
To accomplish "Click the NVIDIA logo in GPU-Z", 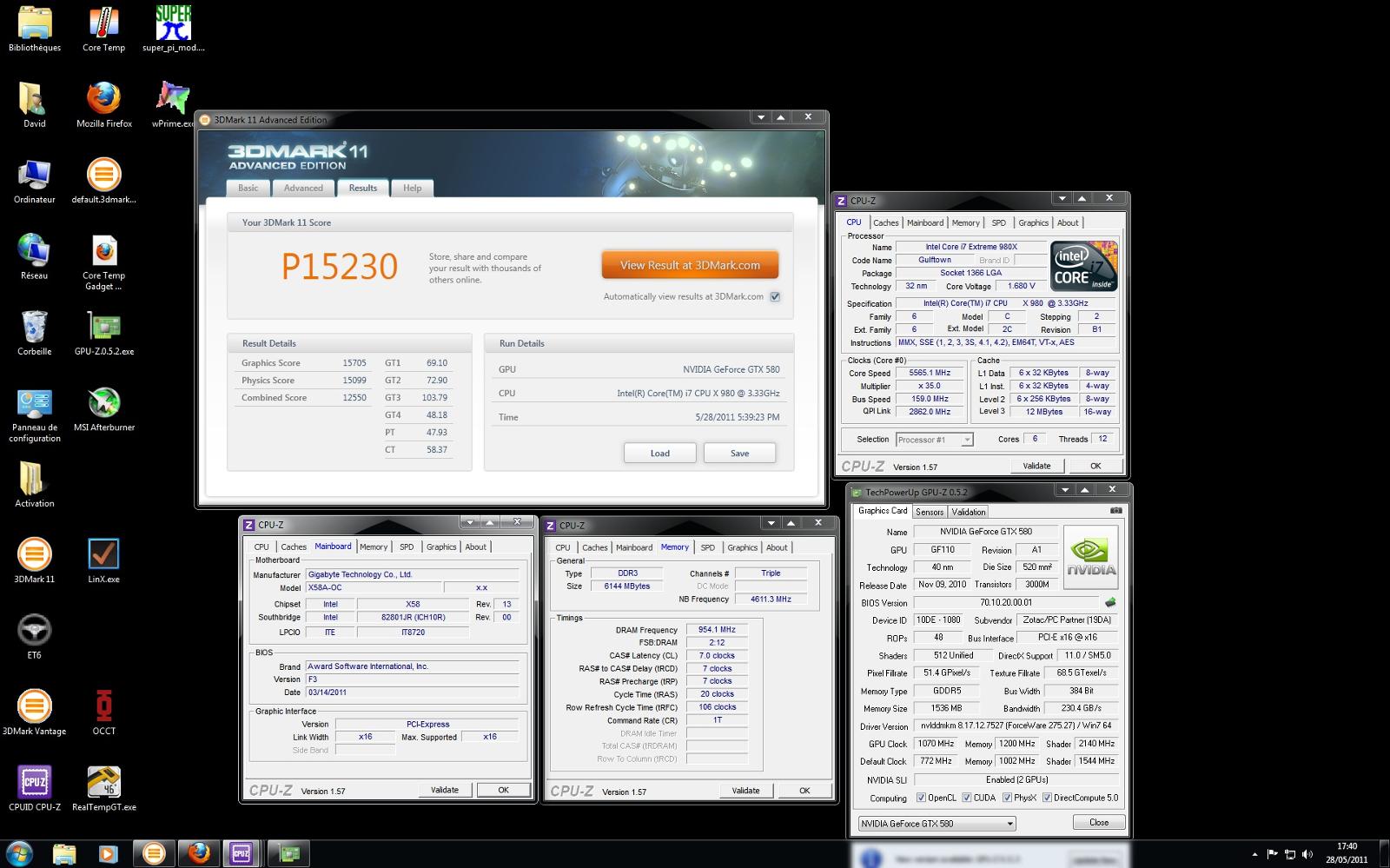I will pyautogui.click(x=1091, y=556).
